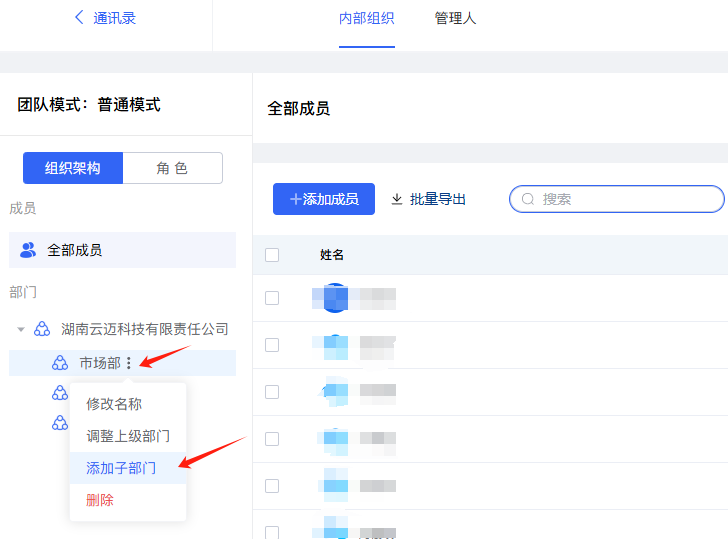The width and height of the screenshot is (728, 539).
Task: Click the 添加成员 button
Action: [x=324, y=199]
